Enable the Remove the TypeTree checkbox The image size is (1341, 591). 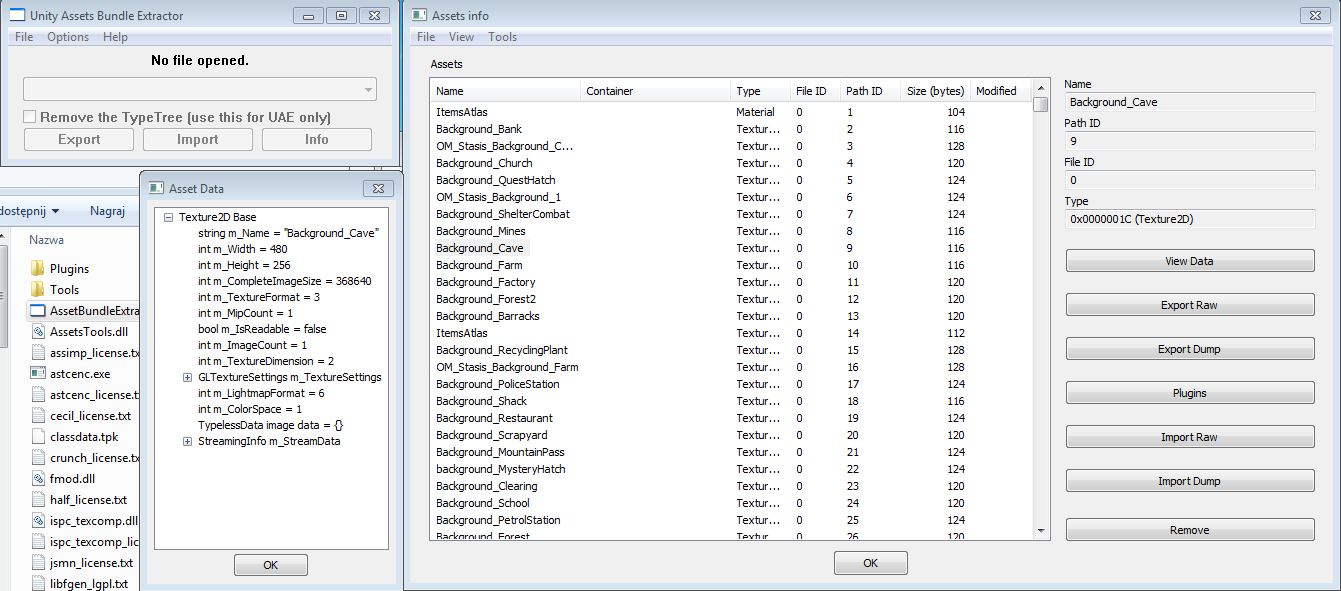point(30,117)
